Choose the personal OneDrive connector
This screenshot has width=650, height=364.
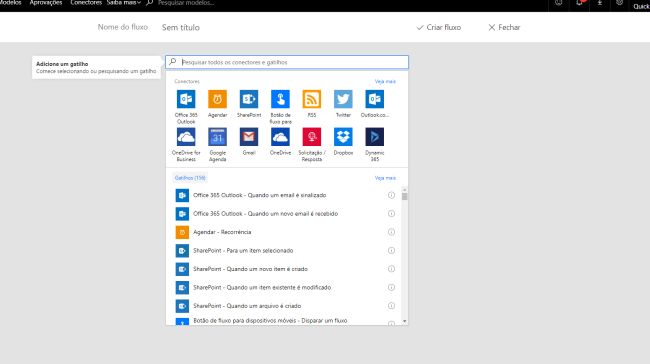click(x=280, y=137)
